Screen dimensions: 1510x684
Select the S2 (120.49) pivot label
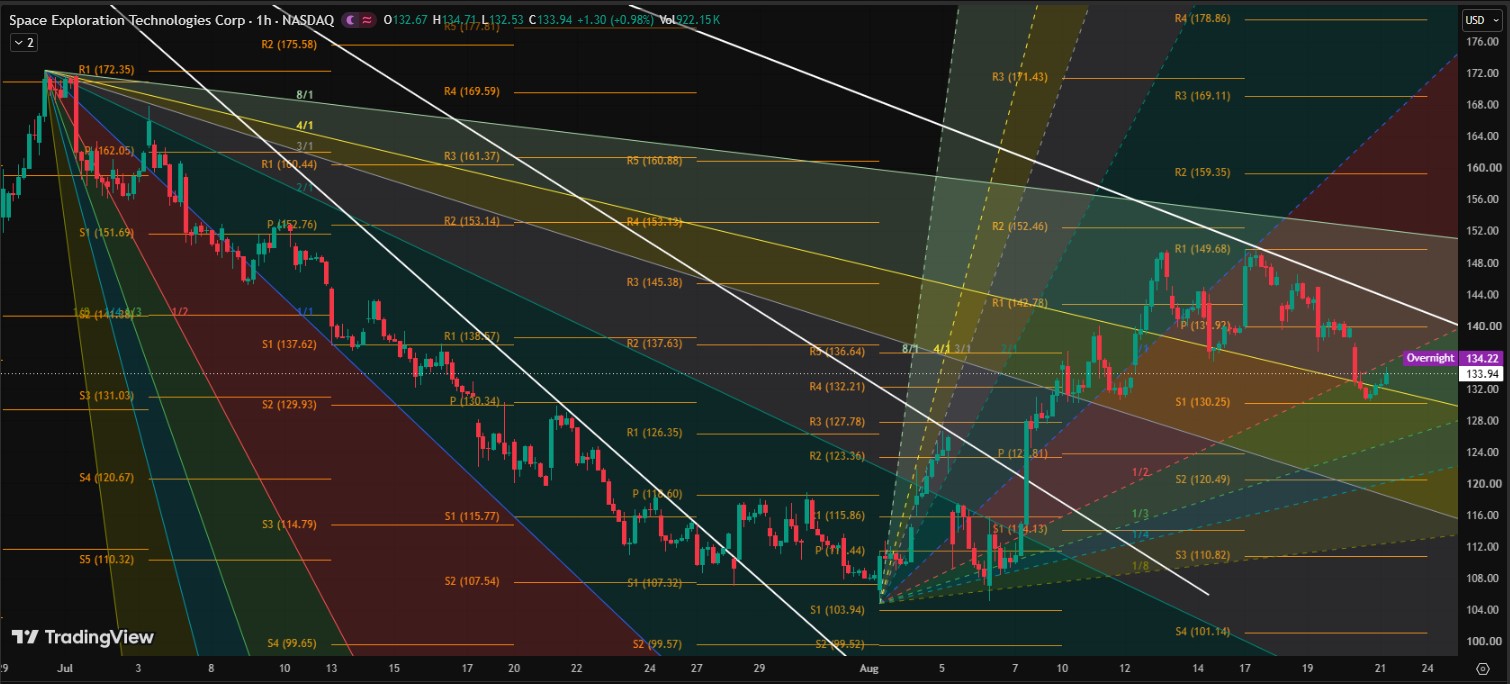pyautogui.click(x=1202, y=478)
